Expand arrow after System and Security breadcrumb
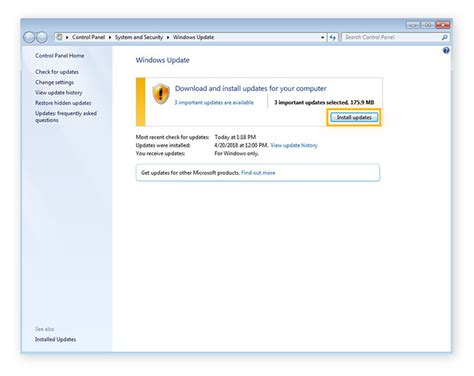The height and width of the screenshot is (376, 474). (168, 37)
